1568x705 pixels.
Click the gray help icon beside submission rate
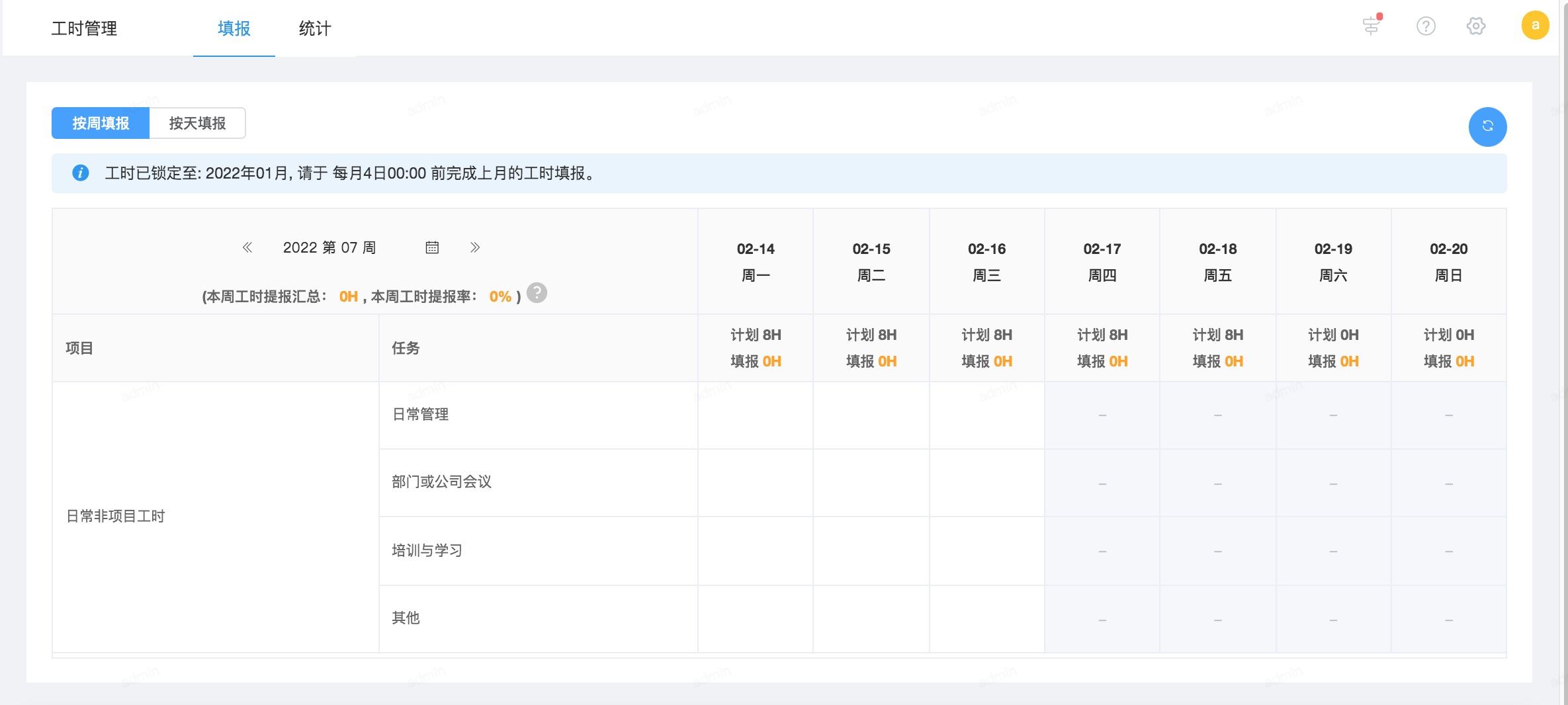(537, 293)
